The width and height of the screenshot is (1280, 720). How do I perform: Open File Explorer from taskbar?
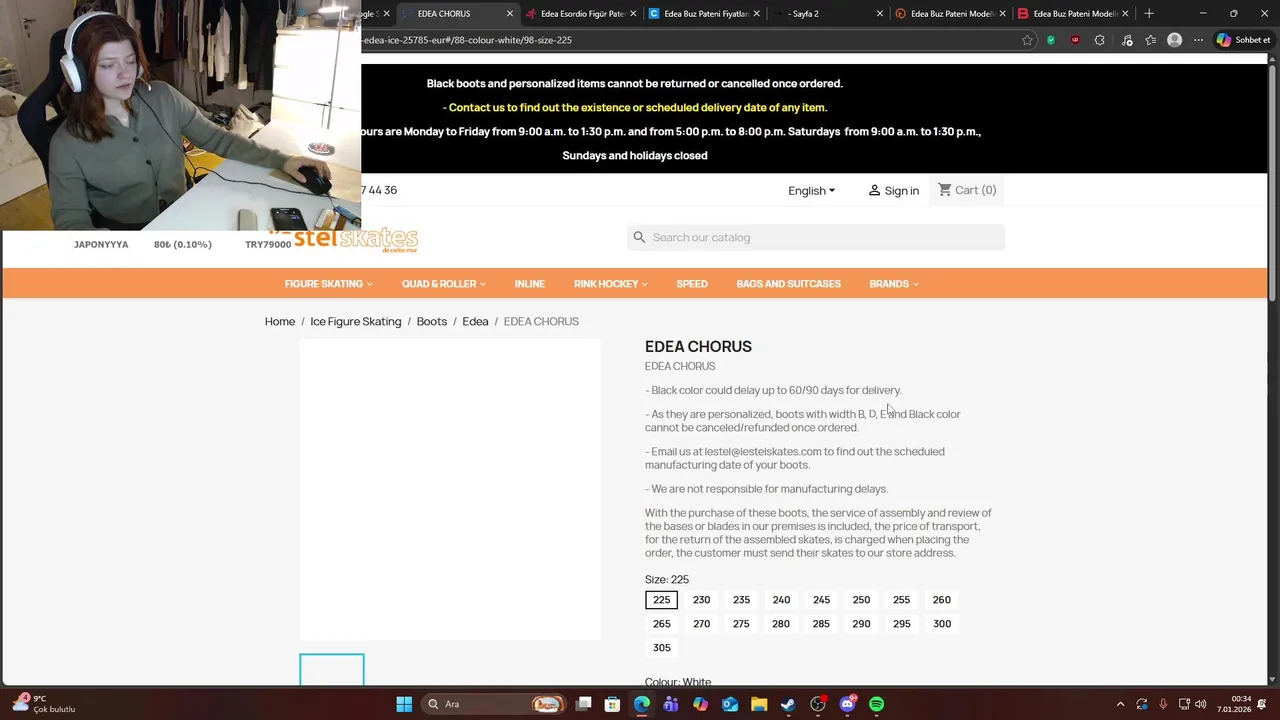point(759,704)
